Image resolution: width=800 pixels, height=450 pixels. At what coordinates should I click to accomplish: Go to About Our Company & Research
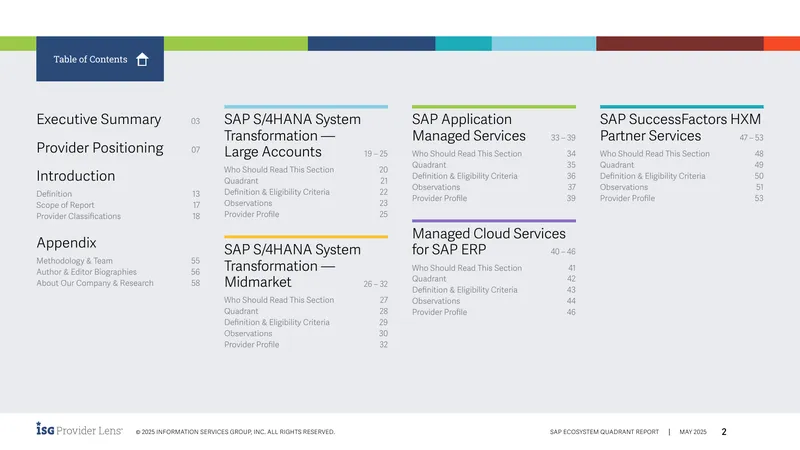(x=95, y=283)
